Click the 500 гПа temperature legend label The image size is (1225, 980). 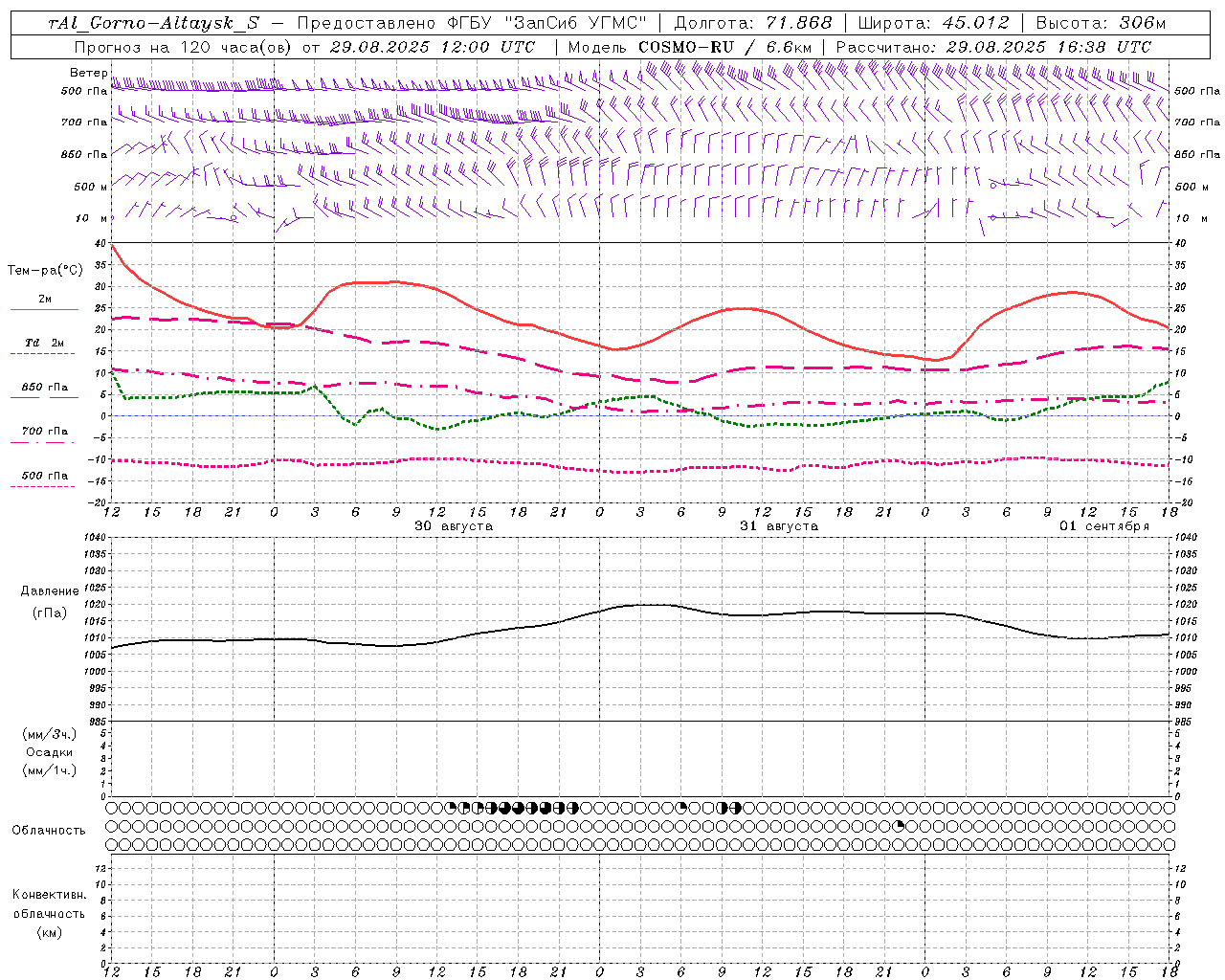[45, 476]
